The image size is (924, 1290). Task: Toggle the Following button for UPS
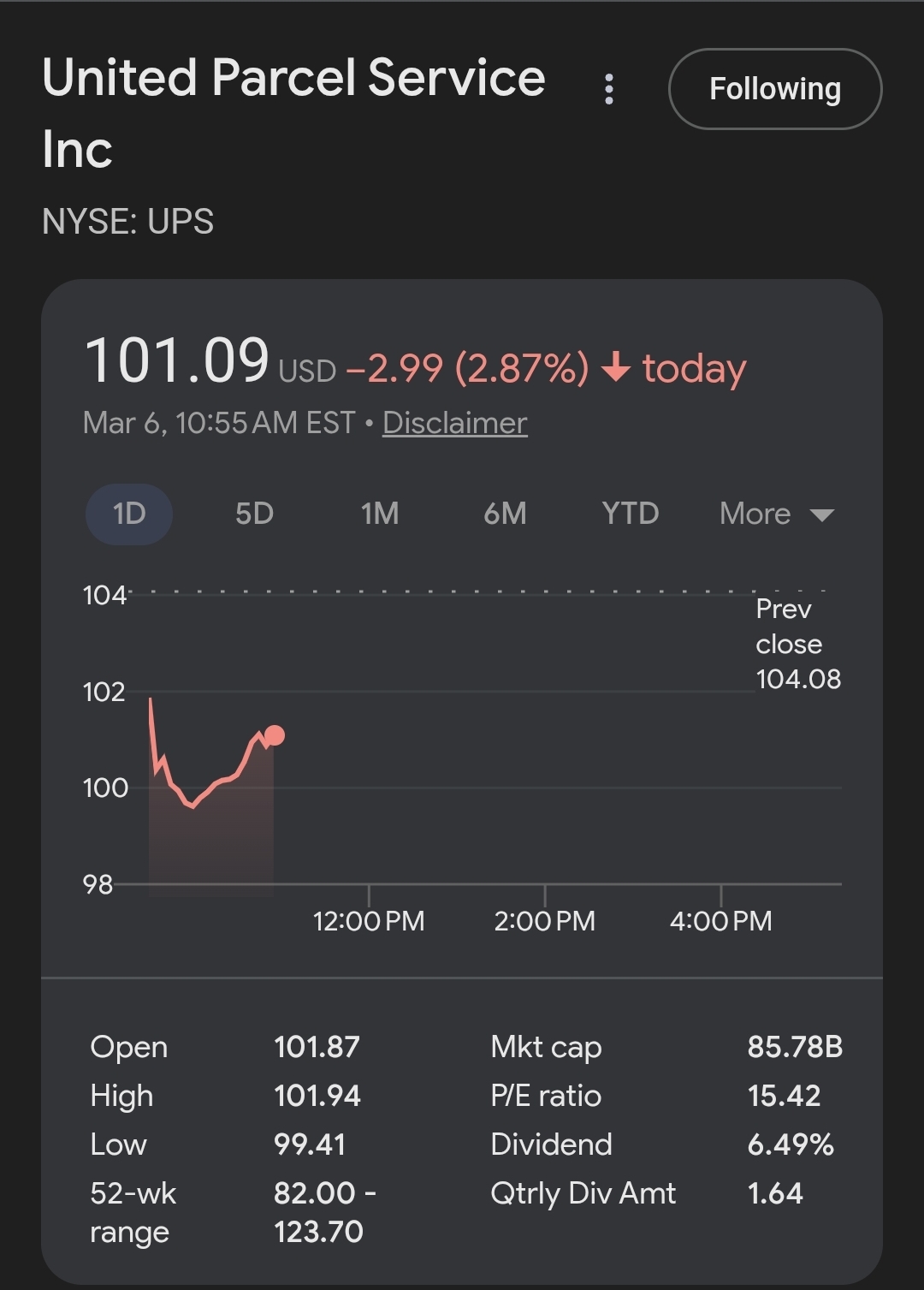pyautogui.click(x=774, y=89)
